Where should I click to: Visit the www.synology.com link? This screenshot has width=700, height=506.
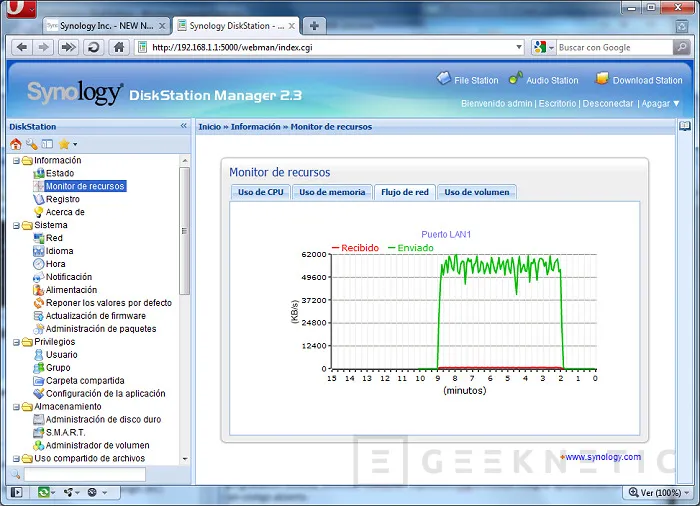[603, 457]
